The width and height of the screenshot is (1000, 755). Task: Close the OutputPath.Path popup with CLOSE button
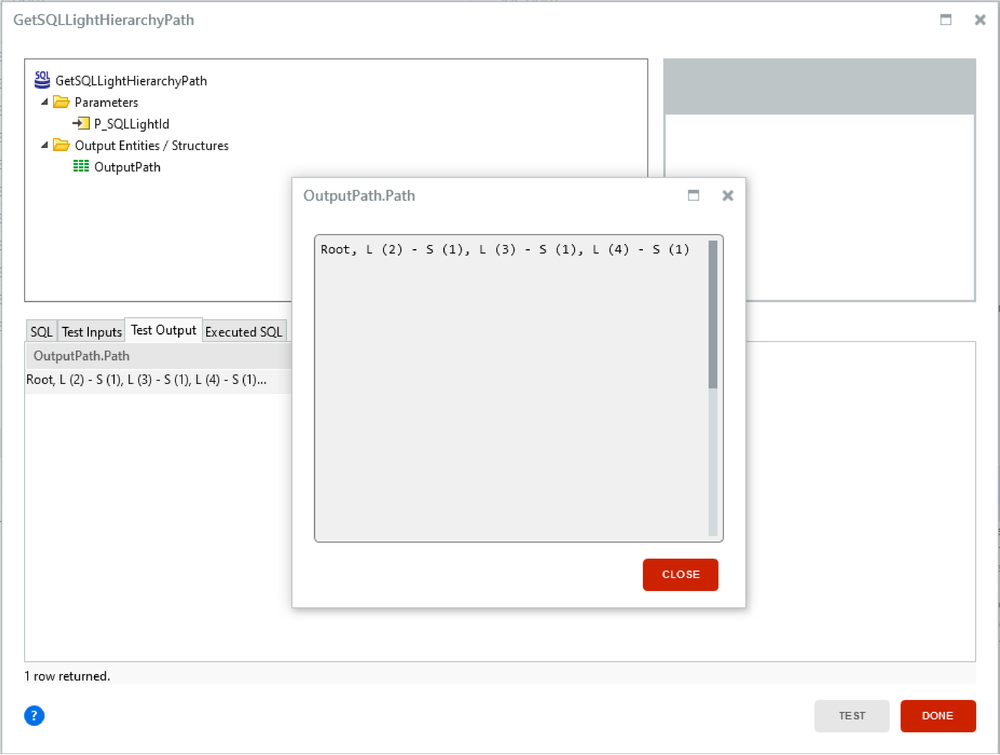coord(680,575)
